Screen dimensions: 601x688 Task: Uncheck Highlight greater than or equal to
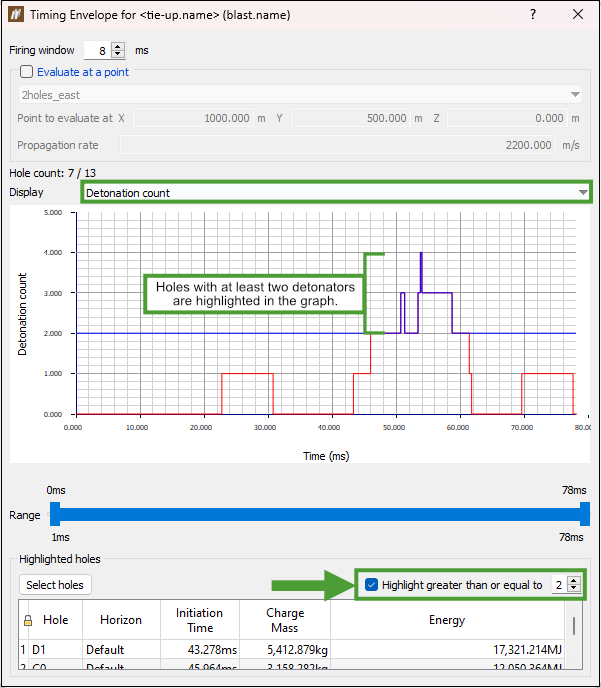pos(371,585)
